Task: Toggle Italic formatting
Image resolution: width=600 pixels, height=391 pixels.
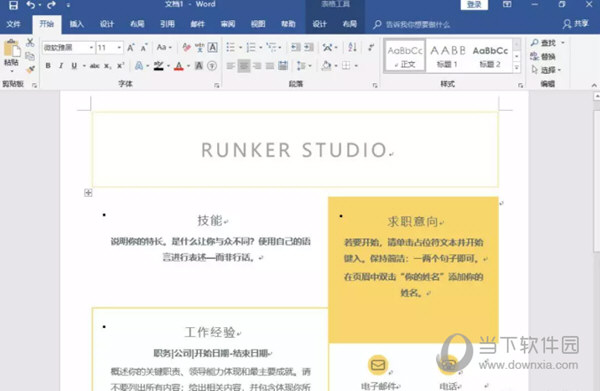Action: tap(61, 66)
